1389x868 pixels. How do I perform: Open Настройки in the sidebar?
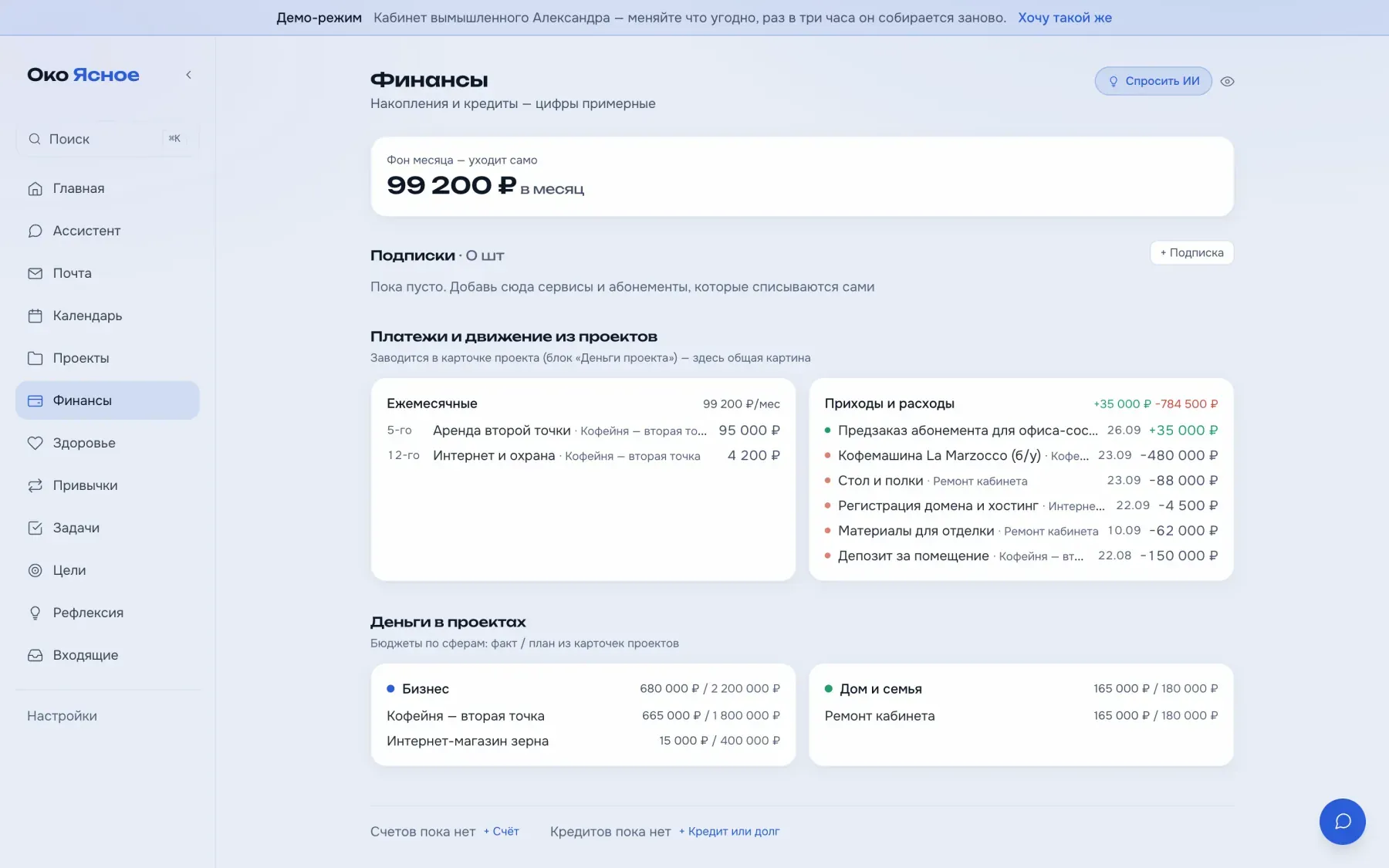point(62,716)
